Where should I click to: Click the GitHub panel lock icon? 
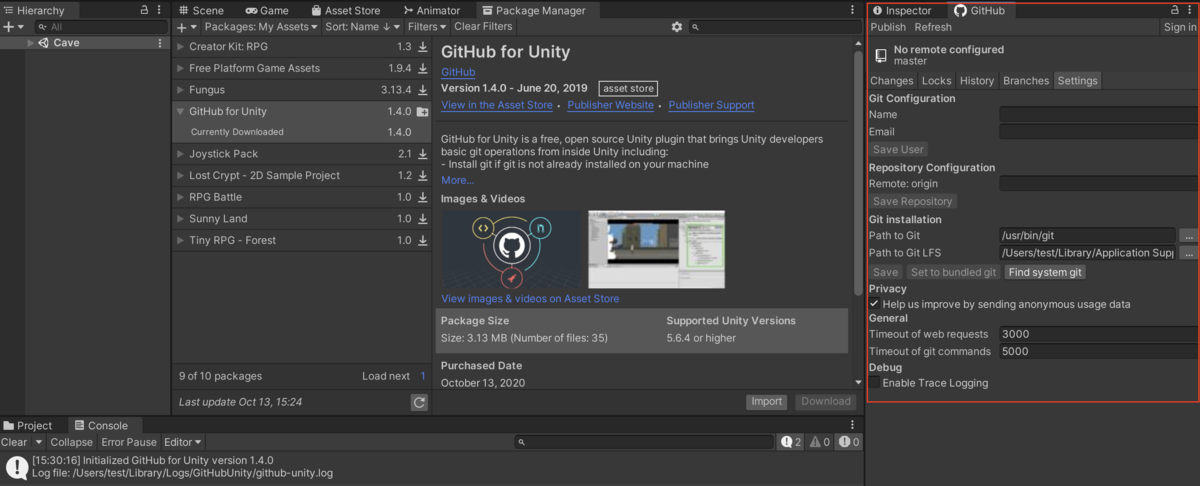pyautogui.click(x=1175, y=10)
